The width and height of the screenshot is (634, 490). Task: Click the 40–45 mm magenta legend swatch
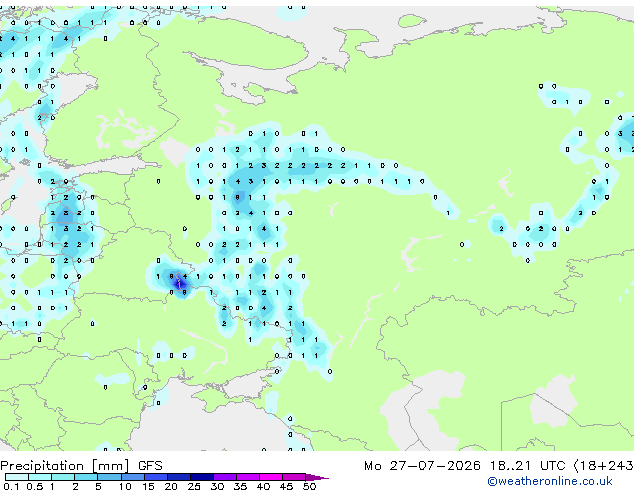271,477
